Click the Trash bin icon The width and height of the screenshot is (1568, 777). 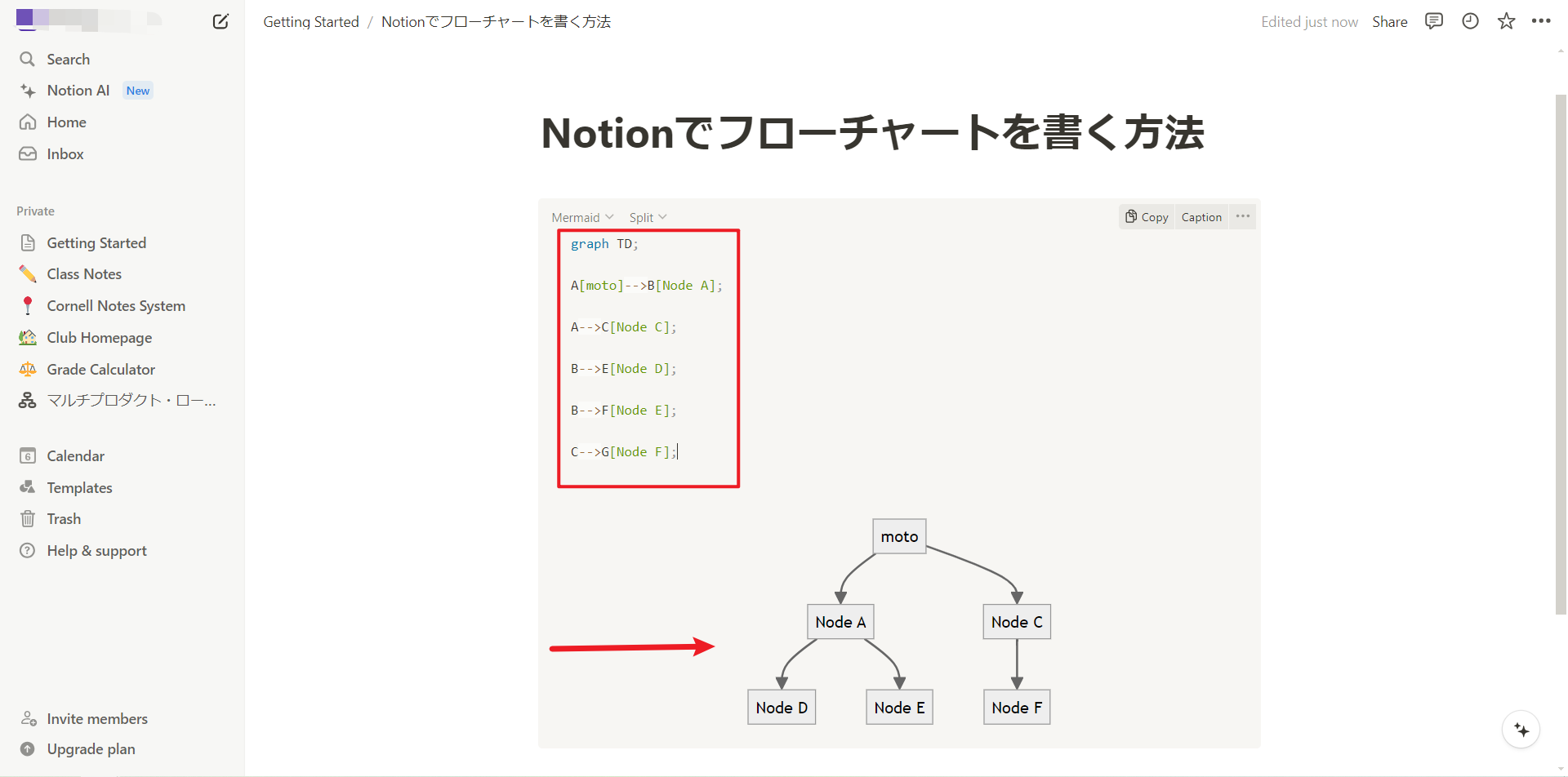pyautogui.click(x=28, y=519)
